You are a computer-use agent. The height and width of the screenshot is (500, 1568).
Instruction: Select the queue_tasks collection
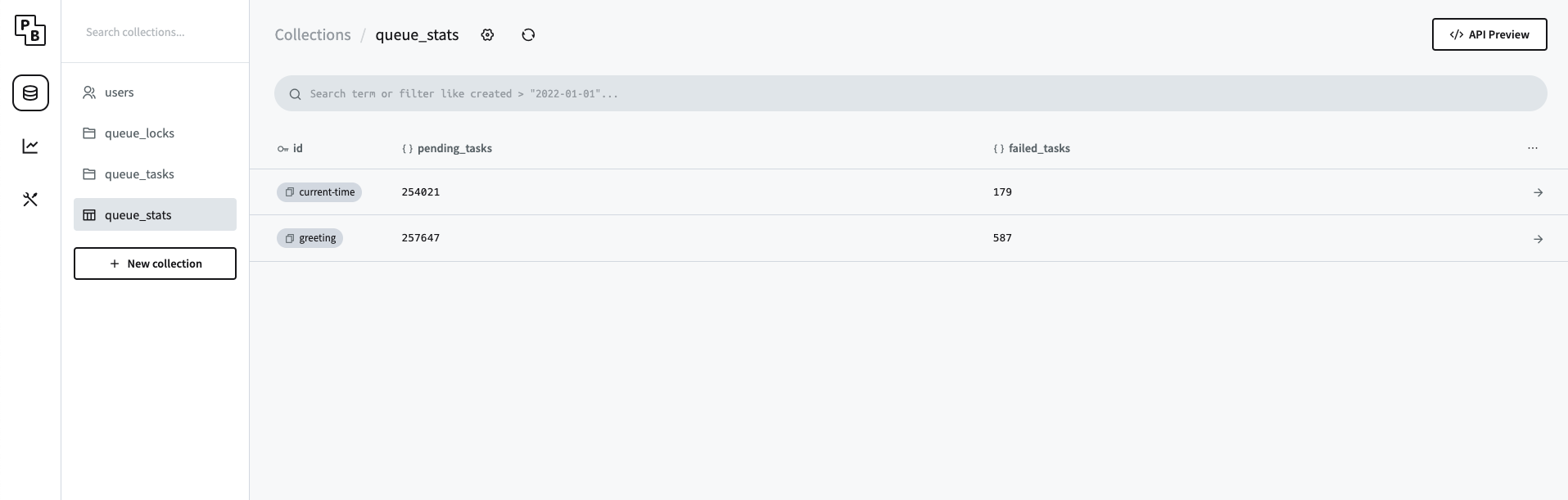[x=155, y=174]
